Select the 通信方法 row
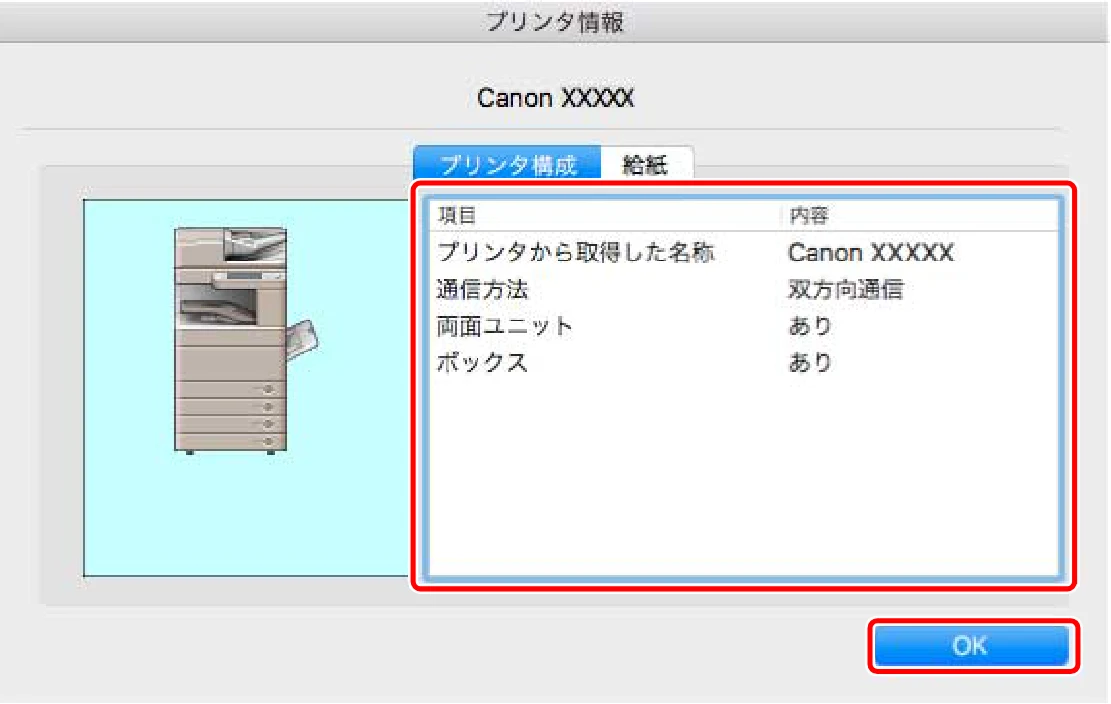Image resolution: width=1111 pixels, height=704 pixels. tap(744, 289)
